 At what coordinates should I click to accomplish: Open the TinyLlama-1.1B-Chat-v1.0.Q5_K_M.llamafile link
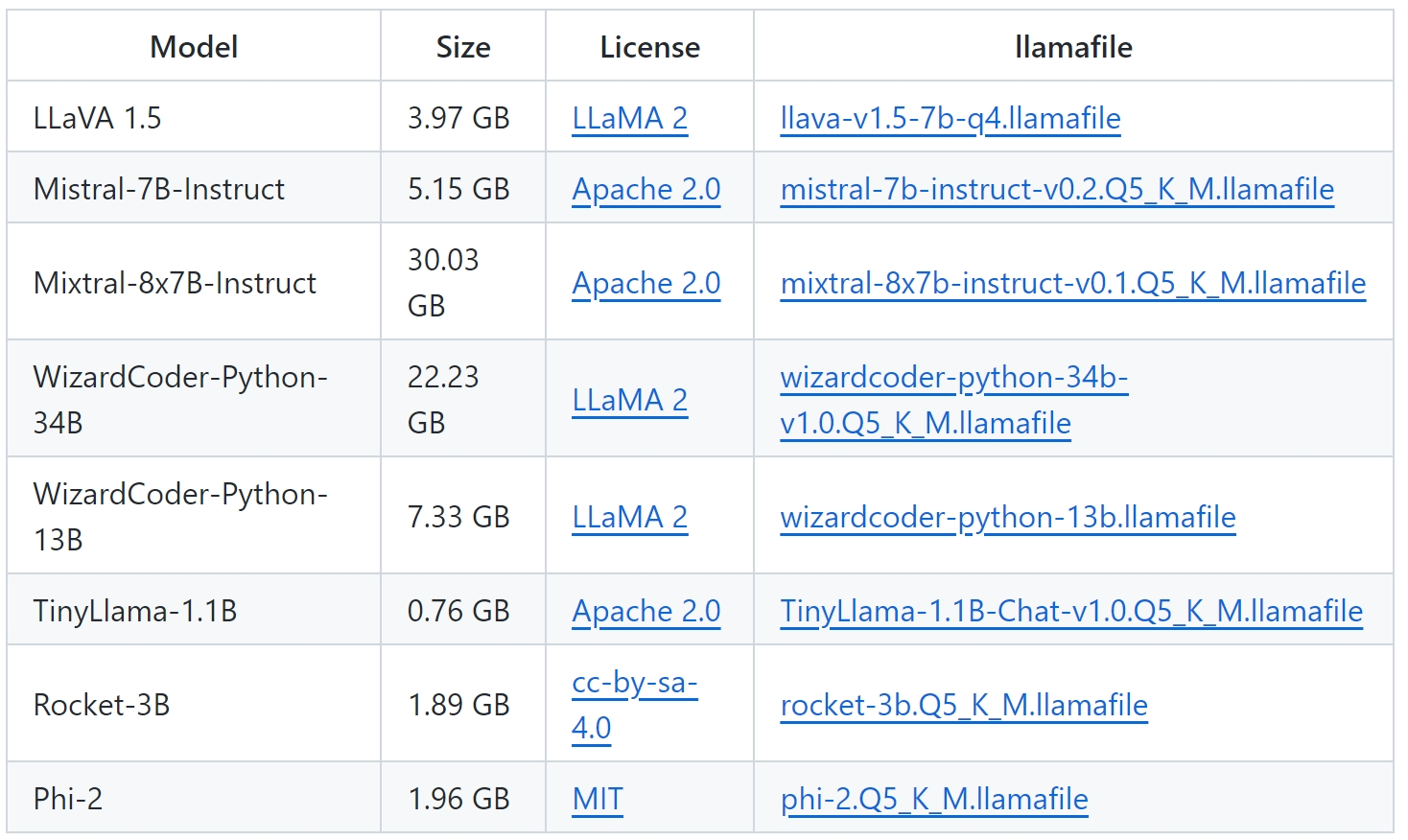point(1071,611)
